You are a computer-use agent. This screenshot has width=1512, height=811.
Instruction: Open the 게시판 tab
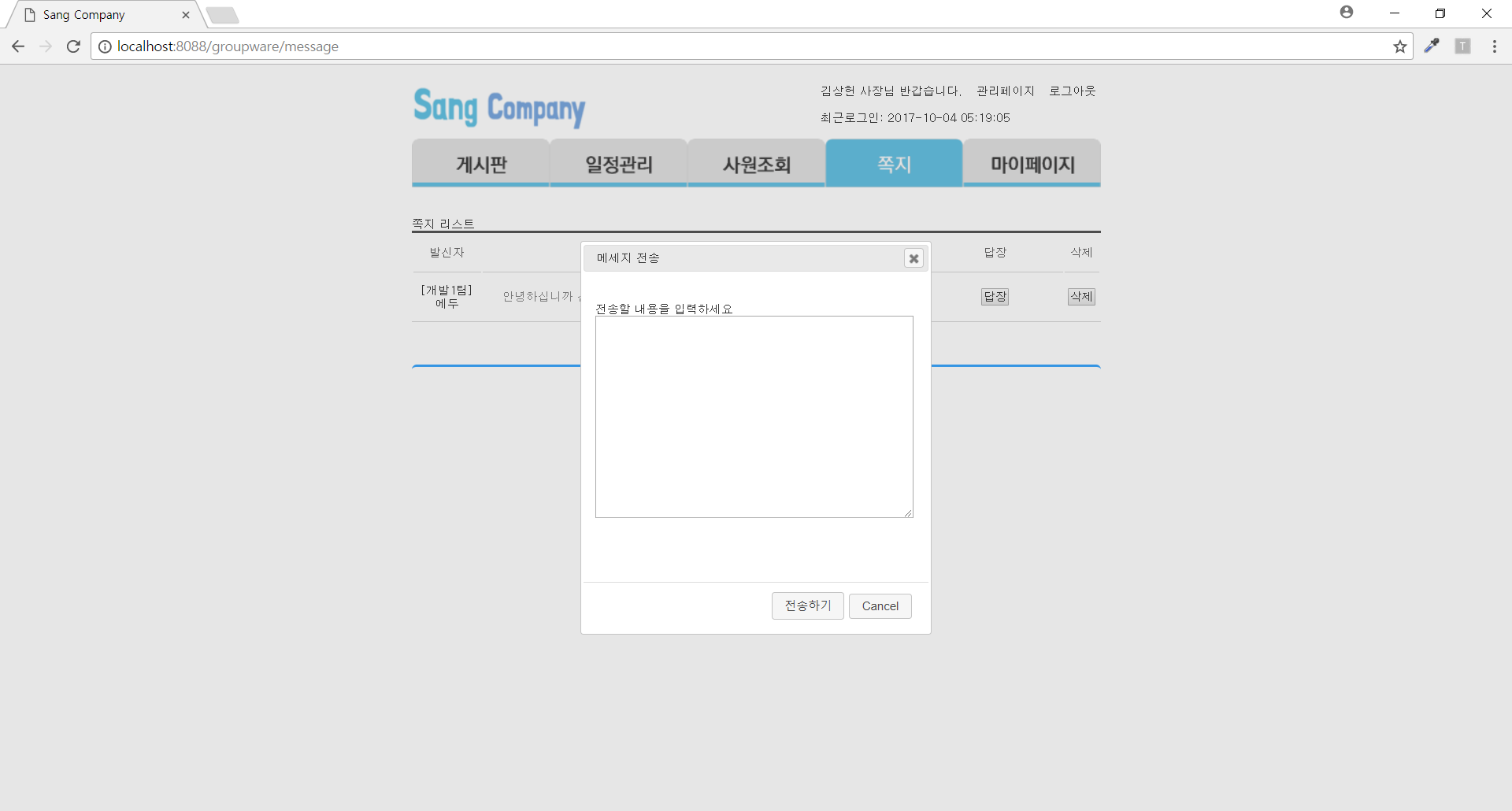(x=480, y=164)
